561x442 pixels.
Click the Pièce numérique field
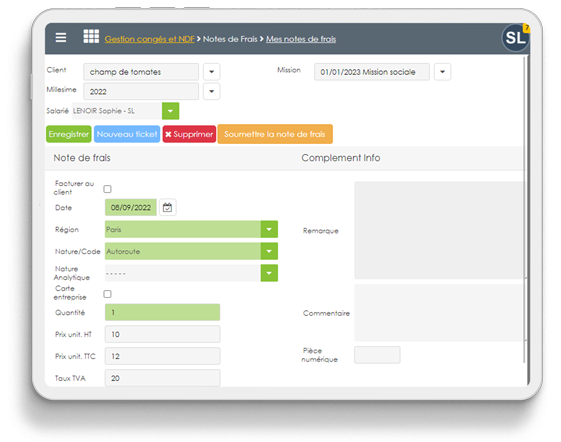(x=377, y=355)
